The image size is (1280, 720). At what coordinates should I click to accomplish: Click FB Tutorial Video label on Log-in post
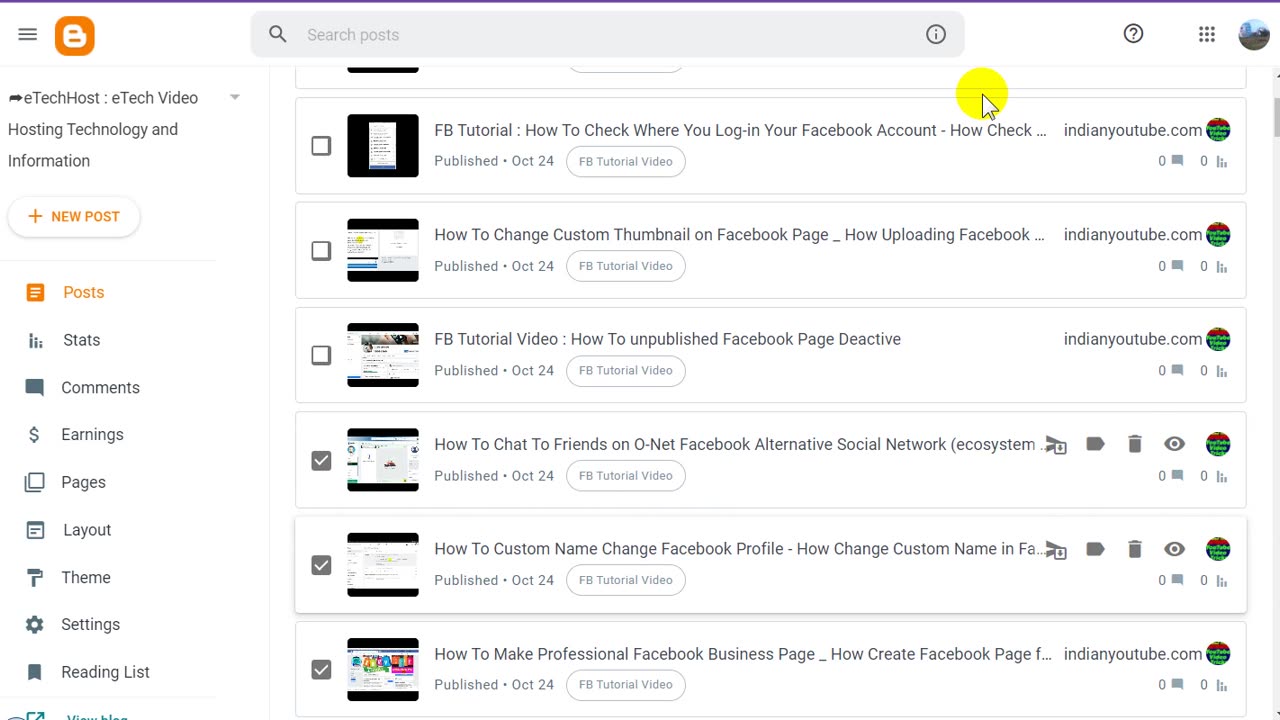tap(626, 161)
